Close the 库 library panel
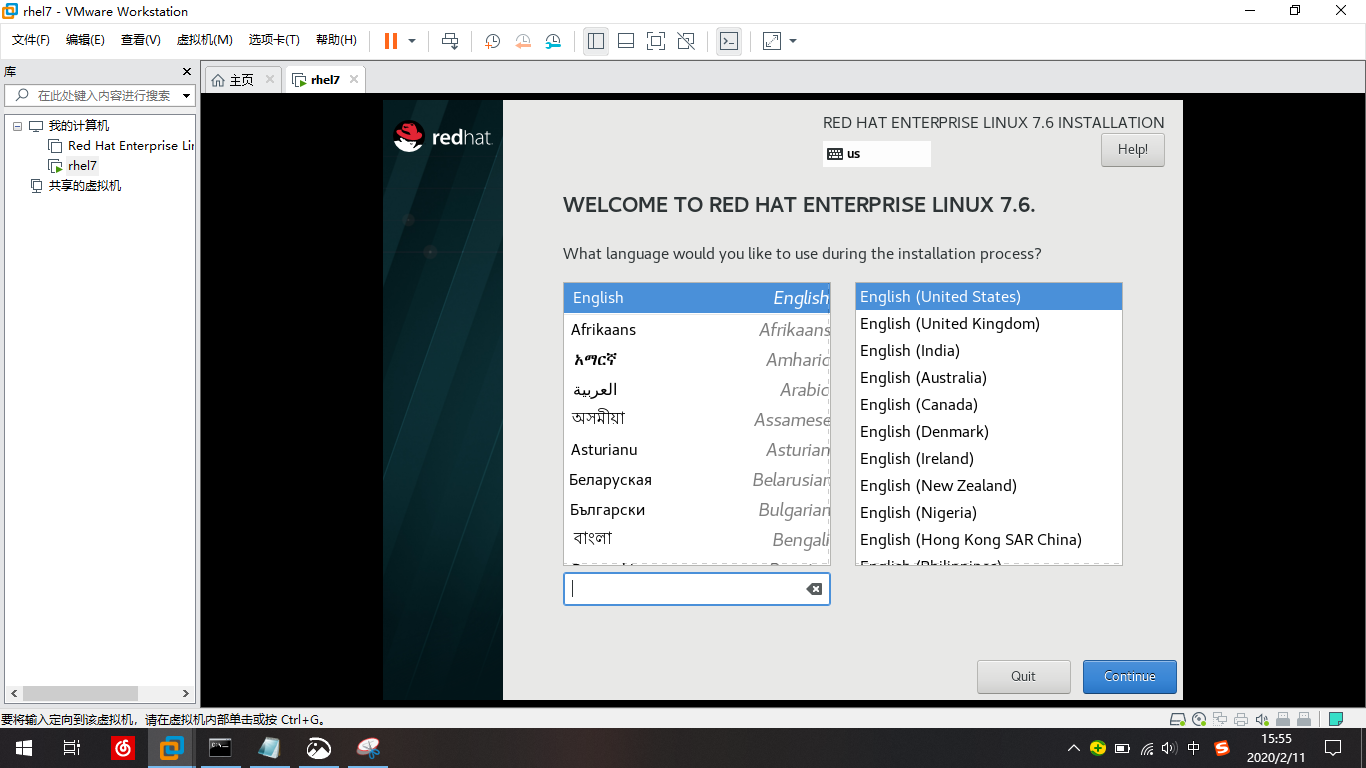This screenshot has width=1366, height=768. pyautogui.click(x=186, y=72)
